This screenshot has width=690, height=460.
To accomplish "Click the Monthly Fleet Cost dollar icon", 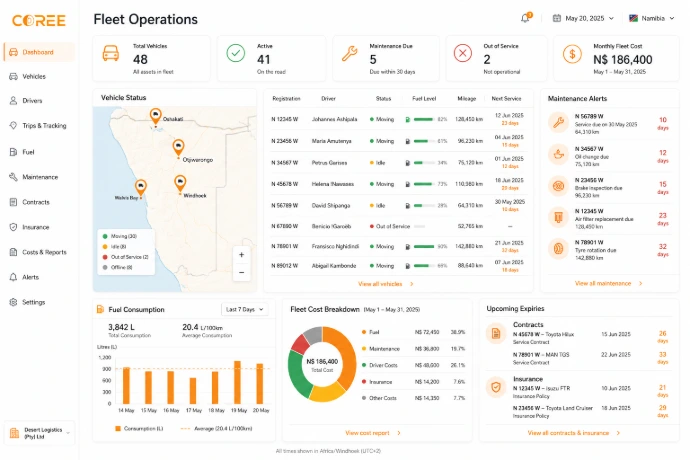I will (x=572, y=54).
